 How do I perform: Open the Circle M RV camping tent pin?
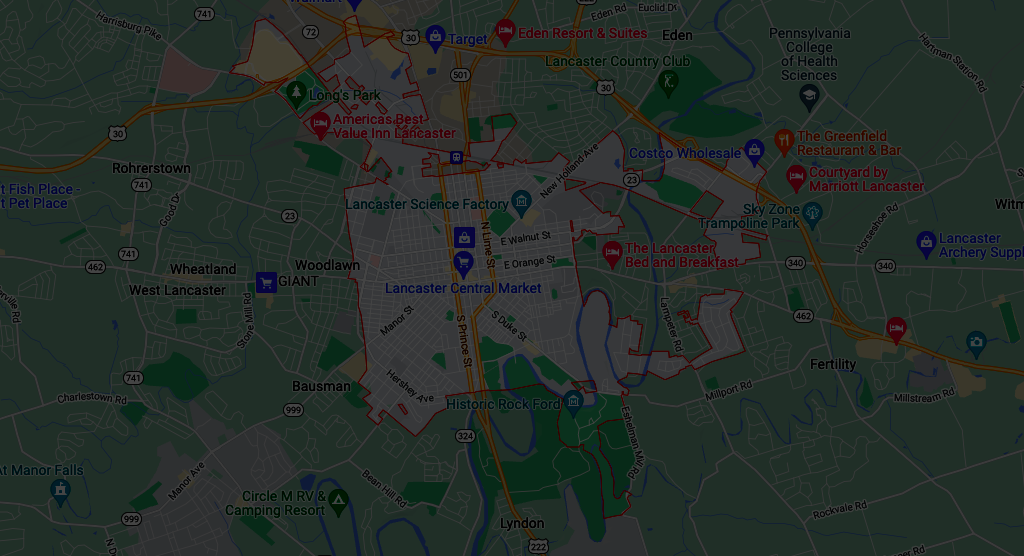point(338,502)
